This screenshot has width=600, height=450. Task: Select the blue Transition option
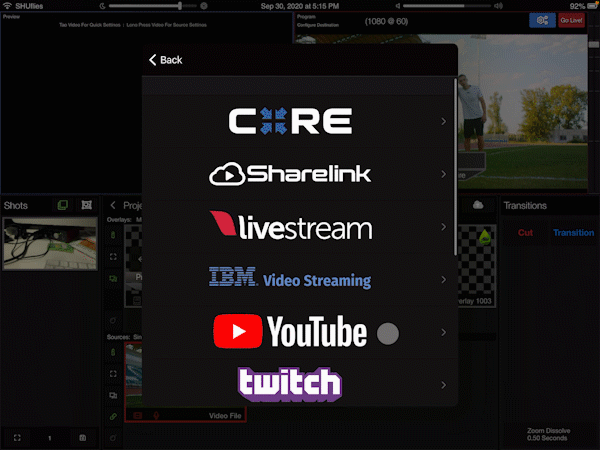coord(573,233)
